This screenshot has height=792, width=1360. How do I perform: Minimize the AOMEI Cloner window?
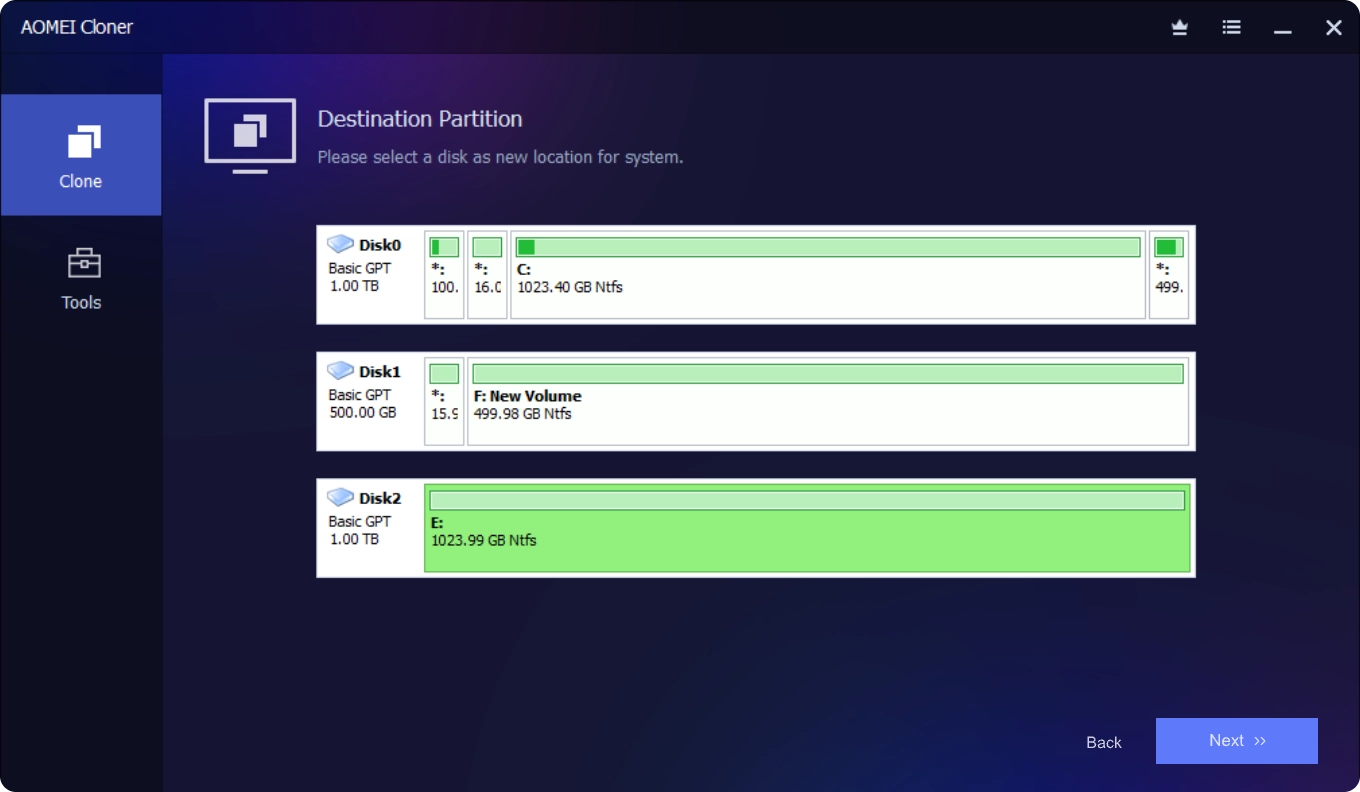click(1283, 29)
